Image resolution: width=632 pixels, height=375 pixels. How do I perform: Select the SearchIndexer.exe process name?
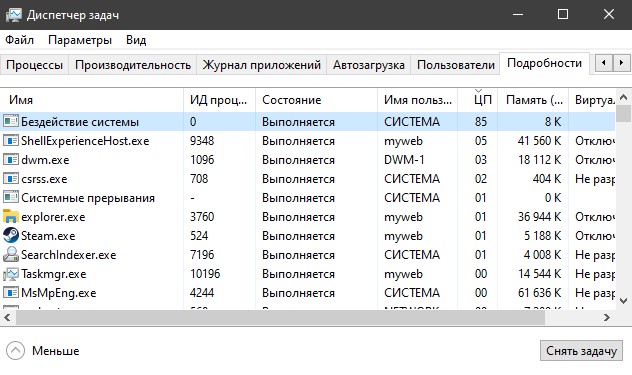(x=69, y=255)
